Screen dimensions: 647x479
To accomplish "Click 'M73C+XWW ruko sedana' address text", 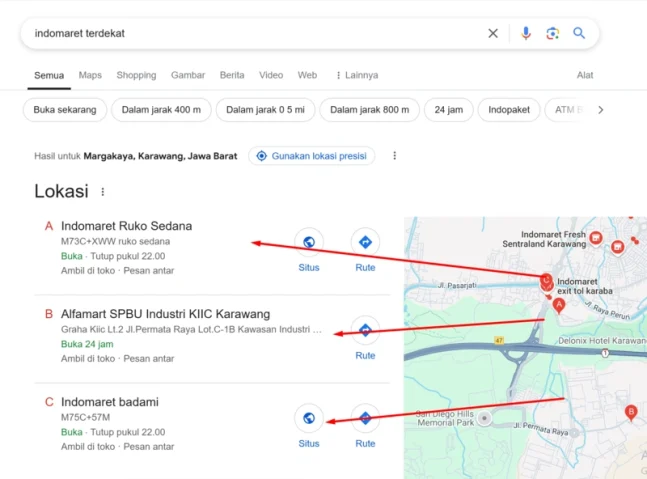I will tap(116, 241).
